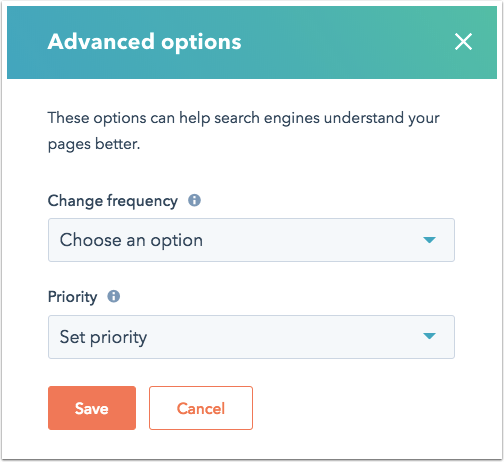Screen dimensions: 504x462
Task: Save the advanced options
Action: tap(92, 408)
